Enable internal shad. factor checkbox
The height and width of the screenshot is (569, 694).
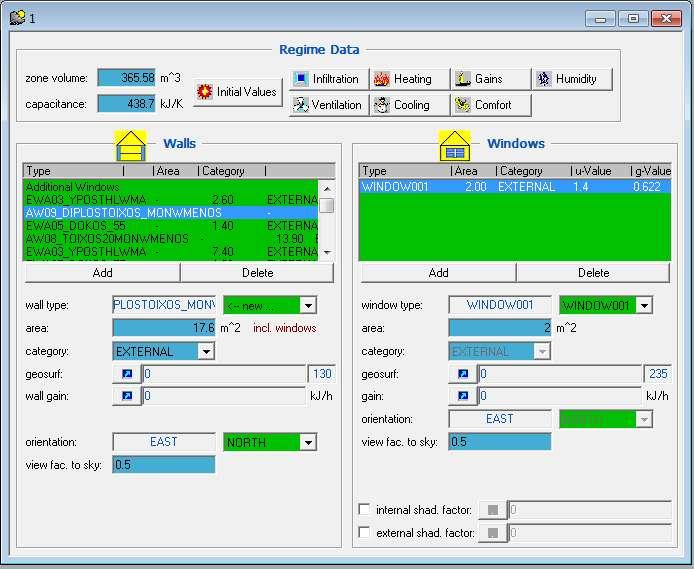point(364,509)
